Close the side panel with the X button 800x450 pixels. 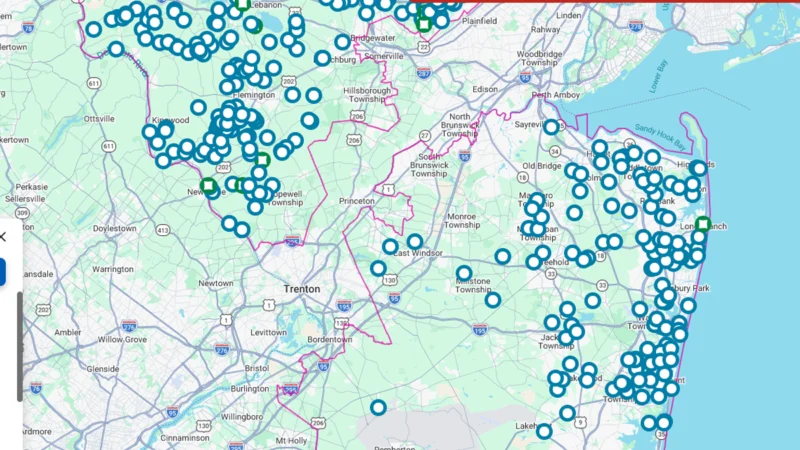click(3, 236)
